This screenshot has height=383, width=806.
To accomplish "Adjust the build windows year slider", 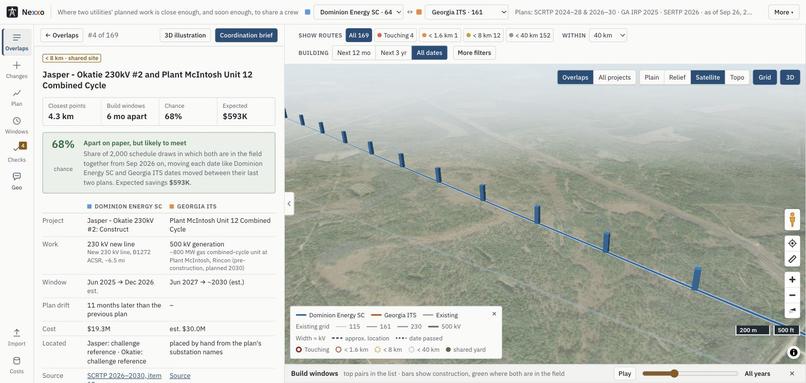I will pyautogui.click(x=690, y=374).
